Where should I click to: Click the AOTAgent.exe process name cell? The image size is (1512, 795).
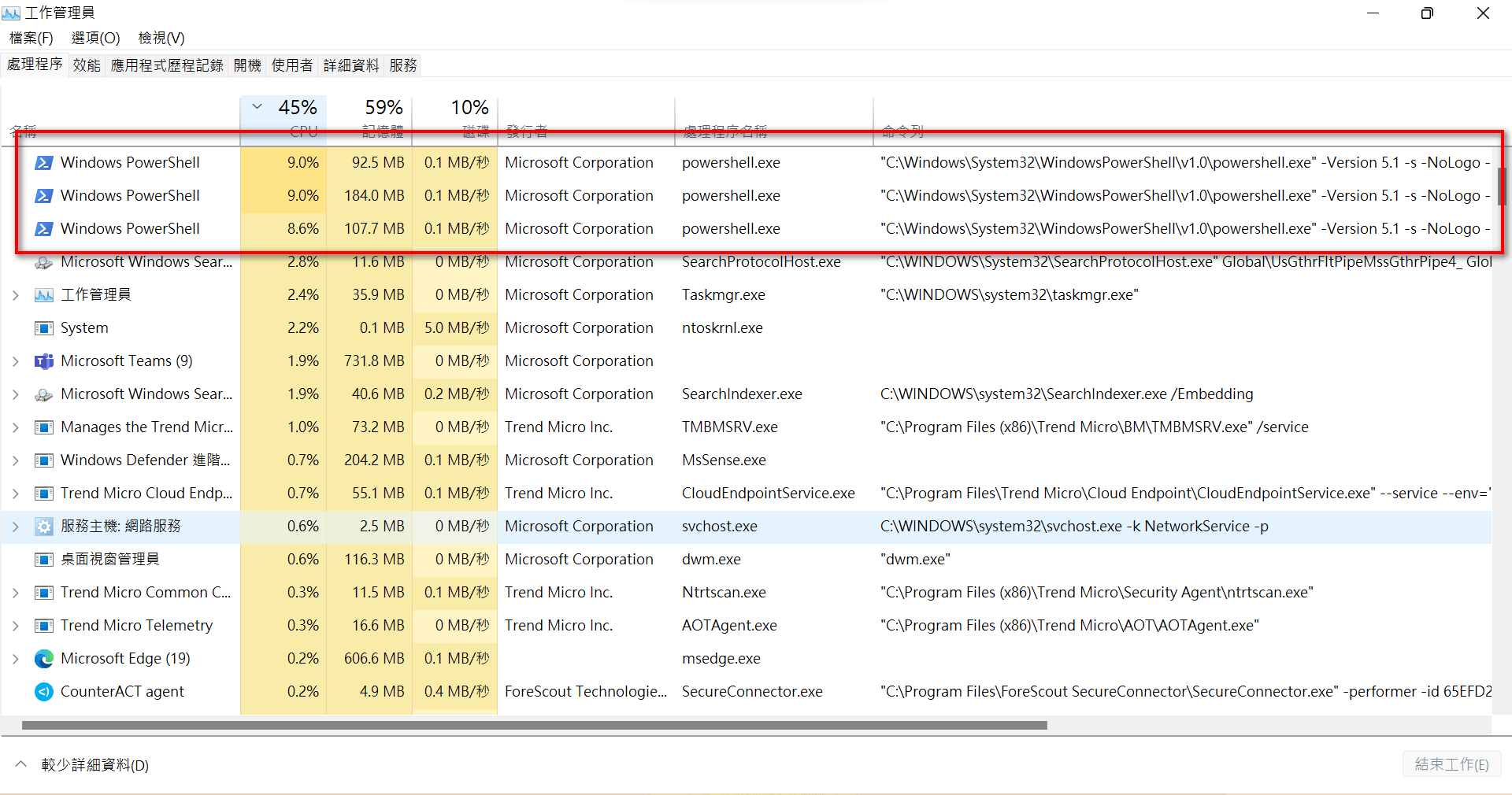[729, 626]
